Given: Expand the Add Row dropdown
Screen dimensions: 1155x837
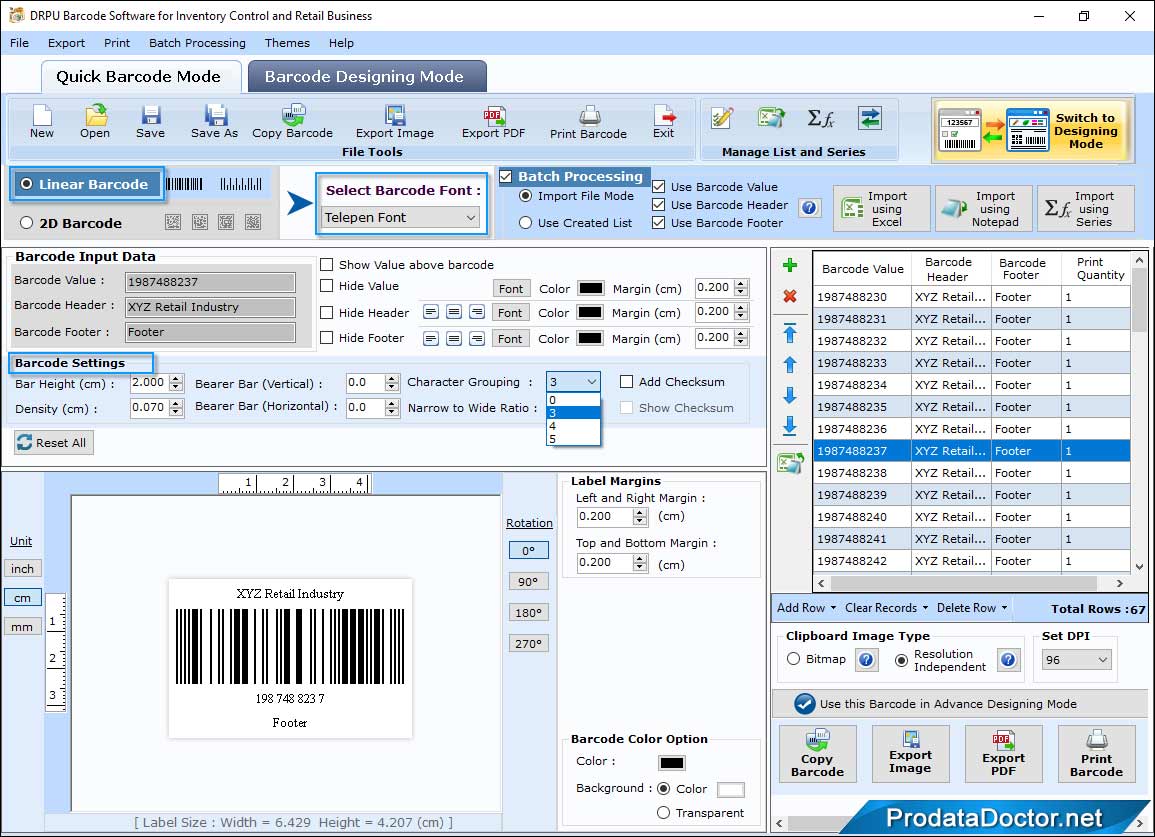Looking at the screenshot, I should click(x=833, y=608).
